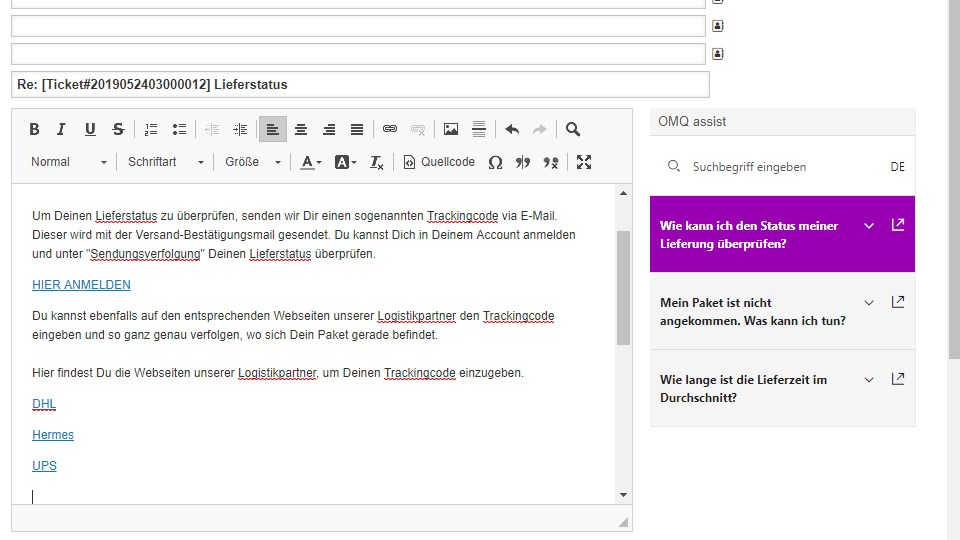Image resolution: width=960 pixels, height=540 pixels.
Task: Open the UPS link
Action: [x=44, y=466]
